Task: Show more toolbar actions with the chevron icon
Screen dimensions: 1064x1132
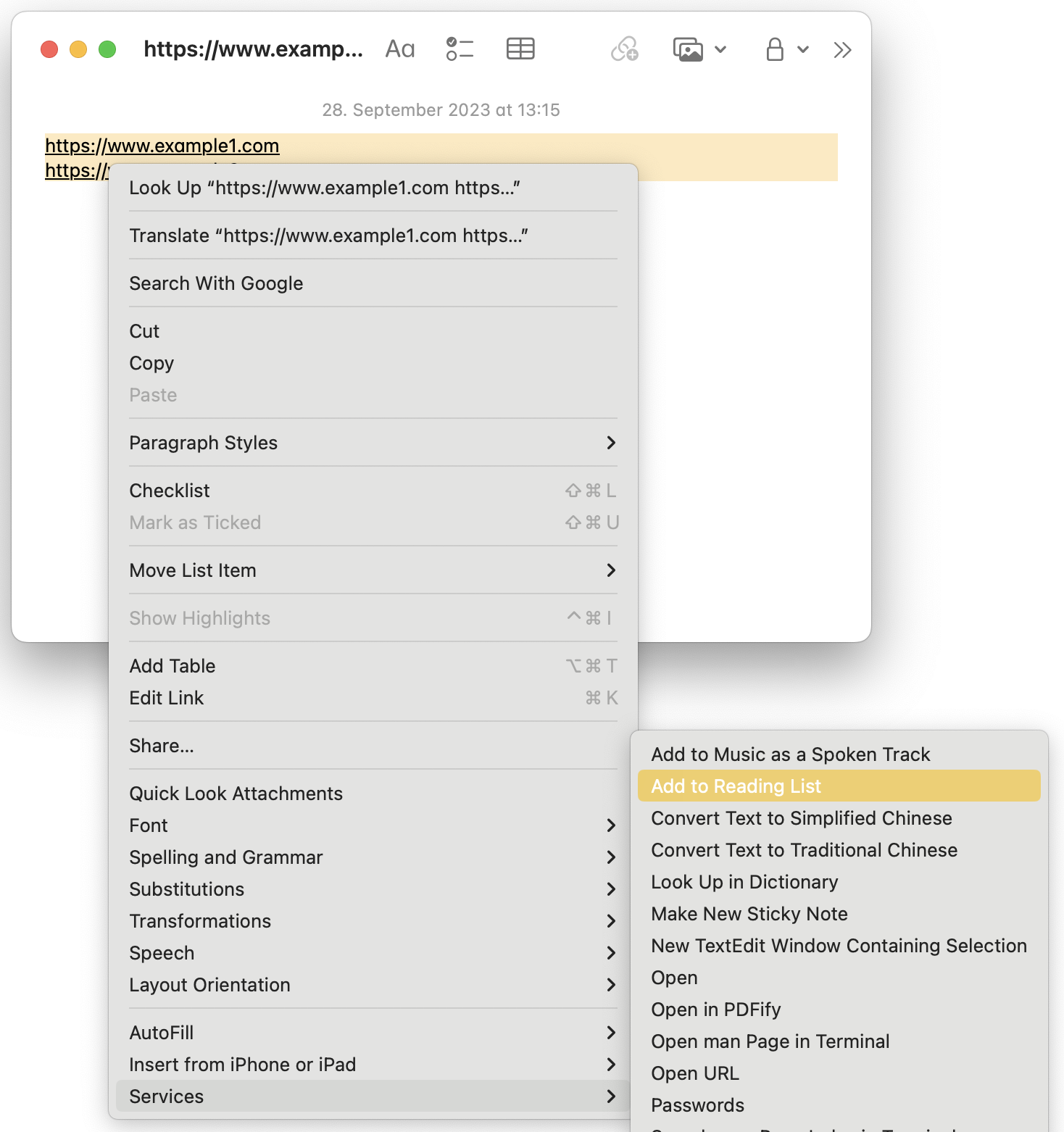Action: pyautogui.click(x=841, y=49)
